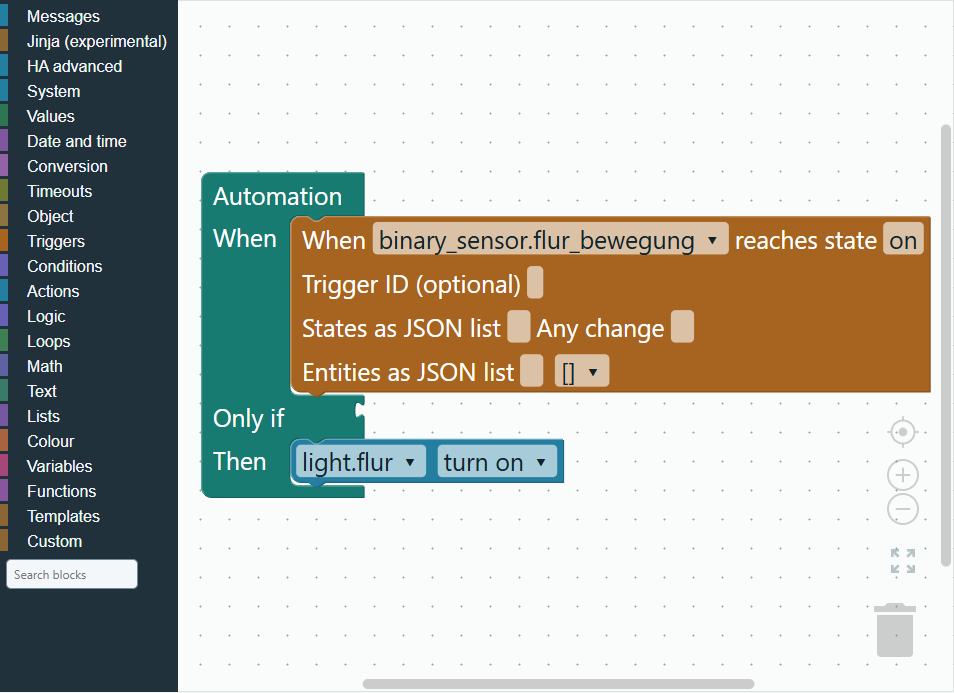This screenshot has height=693, width=954.
Task: Focus the Search blocks field
Action: click(72, 574)
